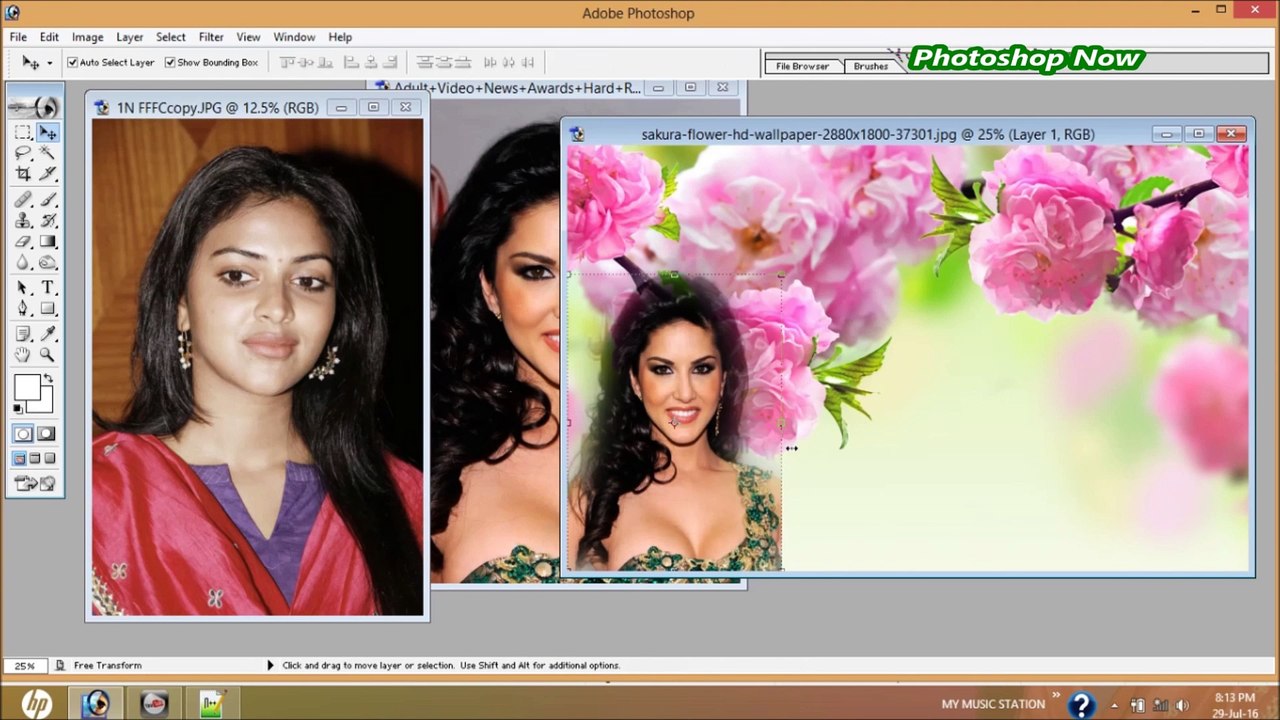1280x720 pixels.
Task: Select the Blur tool
Action: click(x=23, y=262)
